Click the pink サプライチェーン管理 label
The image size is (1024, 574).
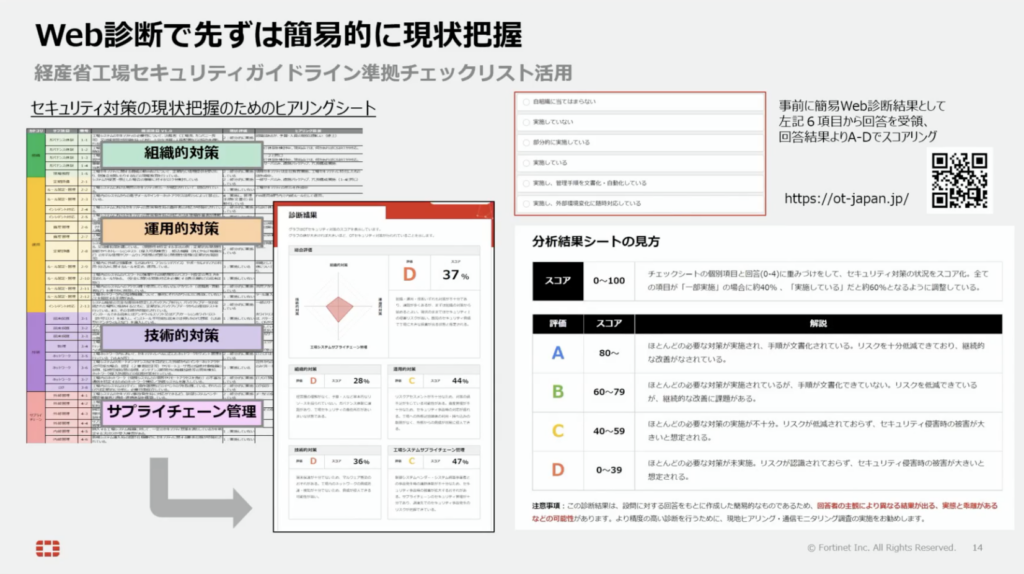(x=184, y=411)
